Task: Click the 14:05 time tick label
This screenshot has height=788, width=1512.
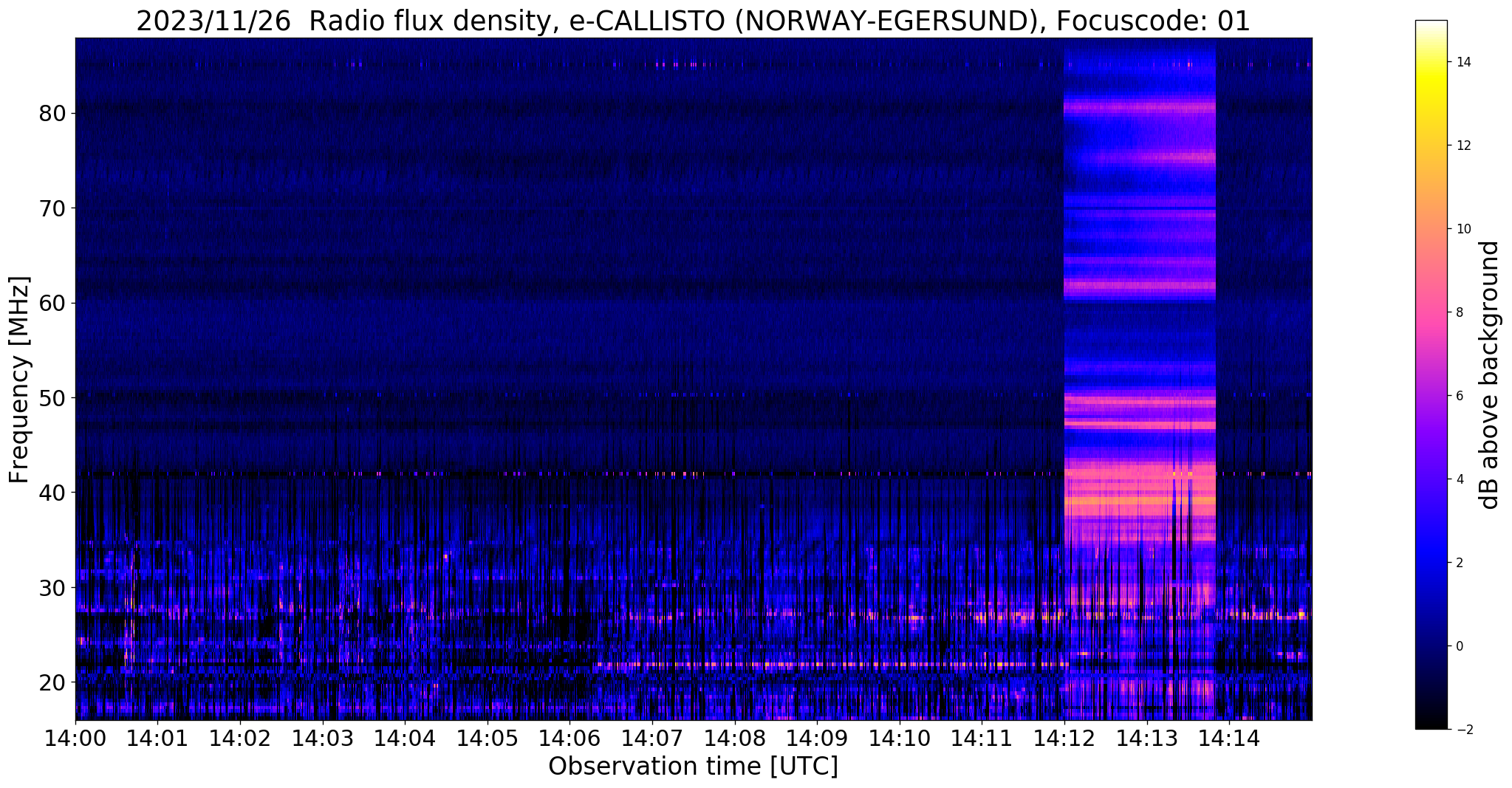Action: (x=487, y=738)
